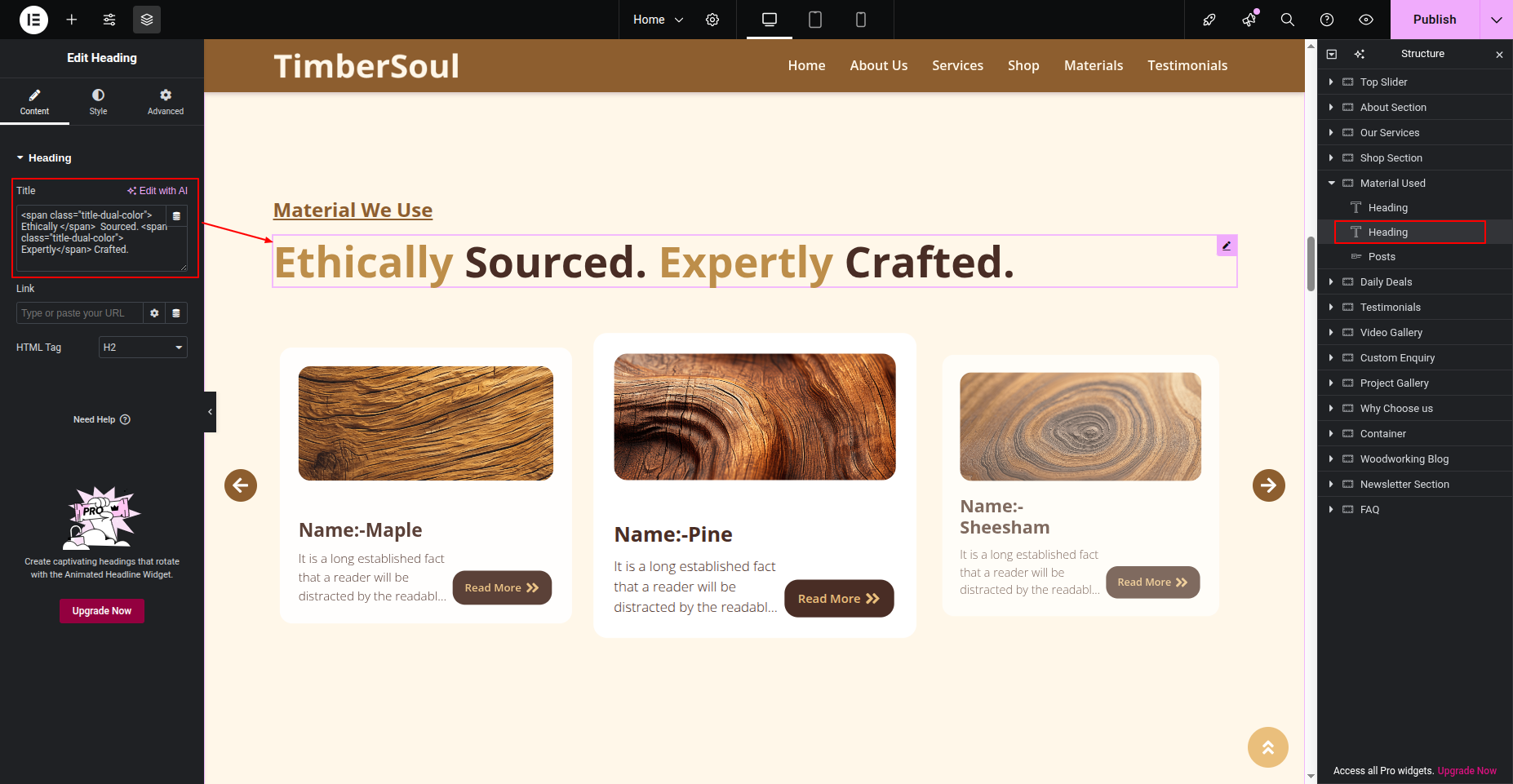Open link options gear icon
Viewport: 1513px width, 784px height.
(x=154, y=313)
